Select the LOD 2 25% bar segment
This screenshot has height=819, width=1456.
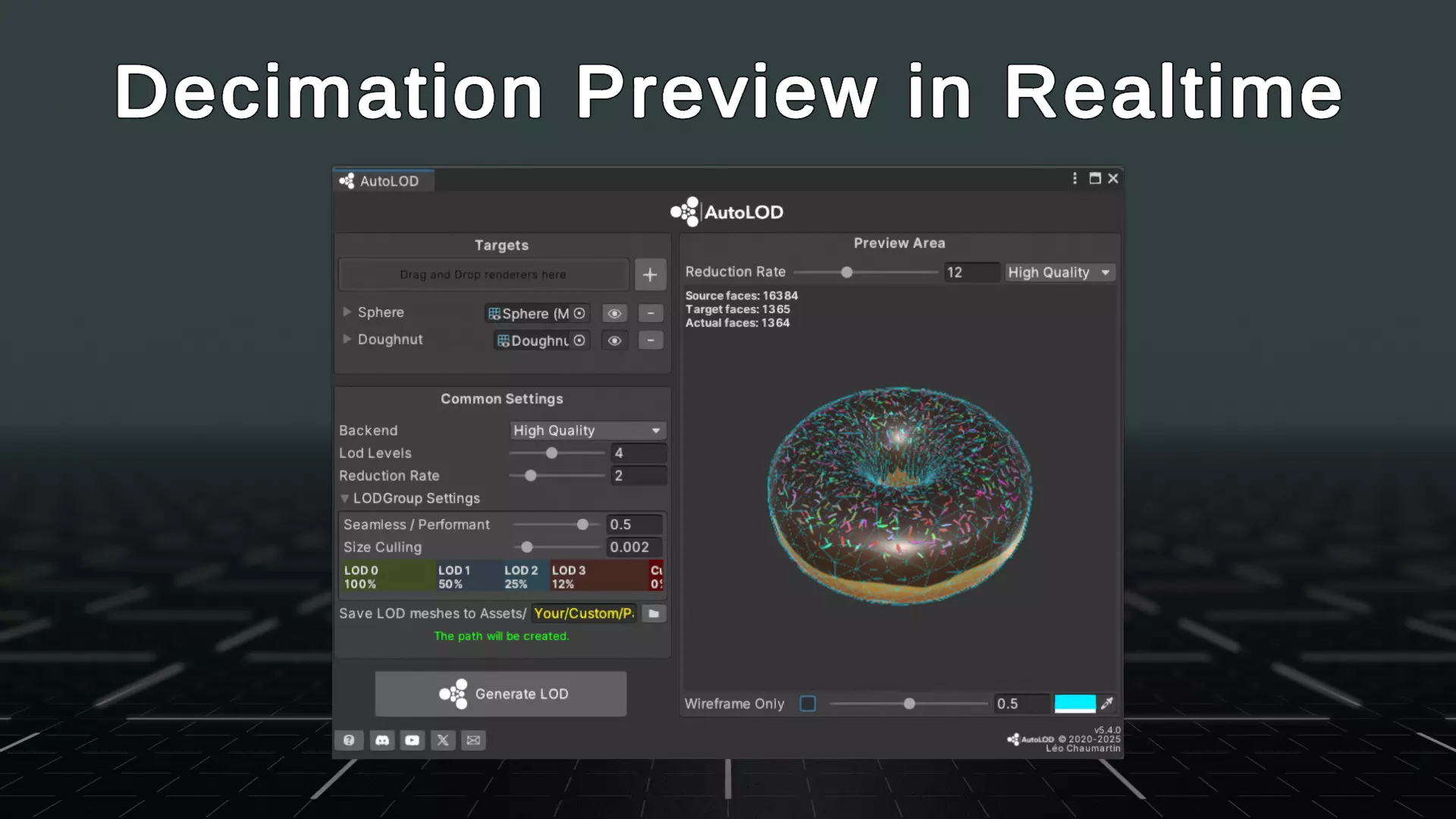point(525,577)
